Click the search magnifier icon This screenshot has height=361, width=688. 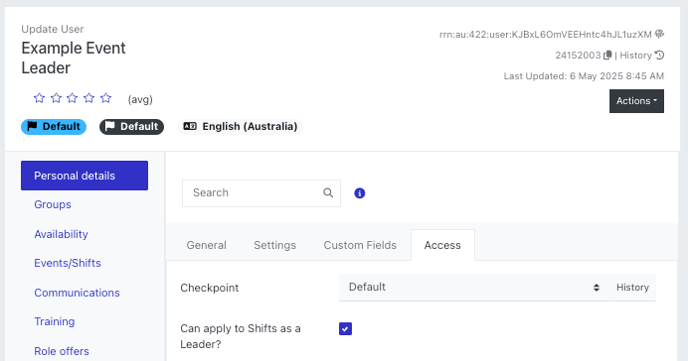pos(328,193)
